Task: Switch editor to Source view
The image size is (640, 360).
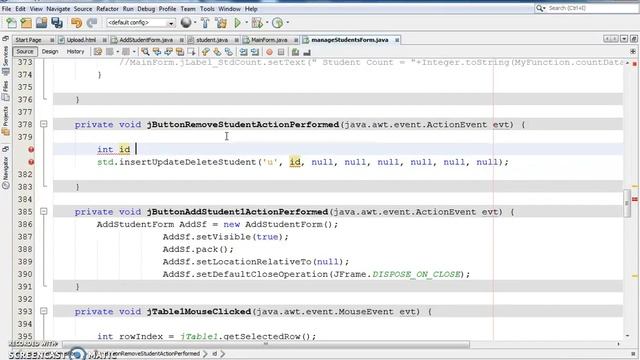Action: [x=25, y=51]
